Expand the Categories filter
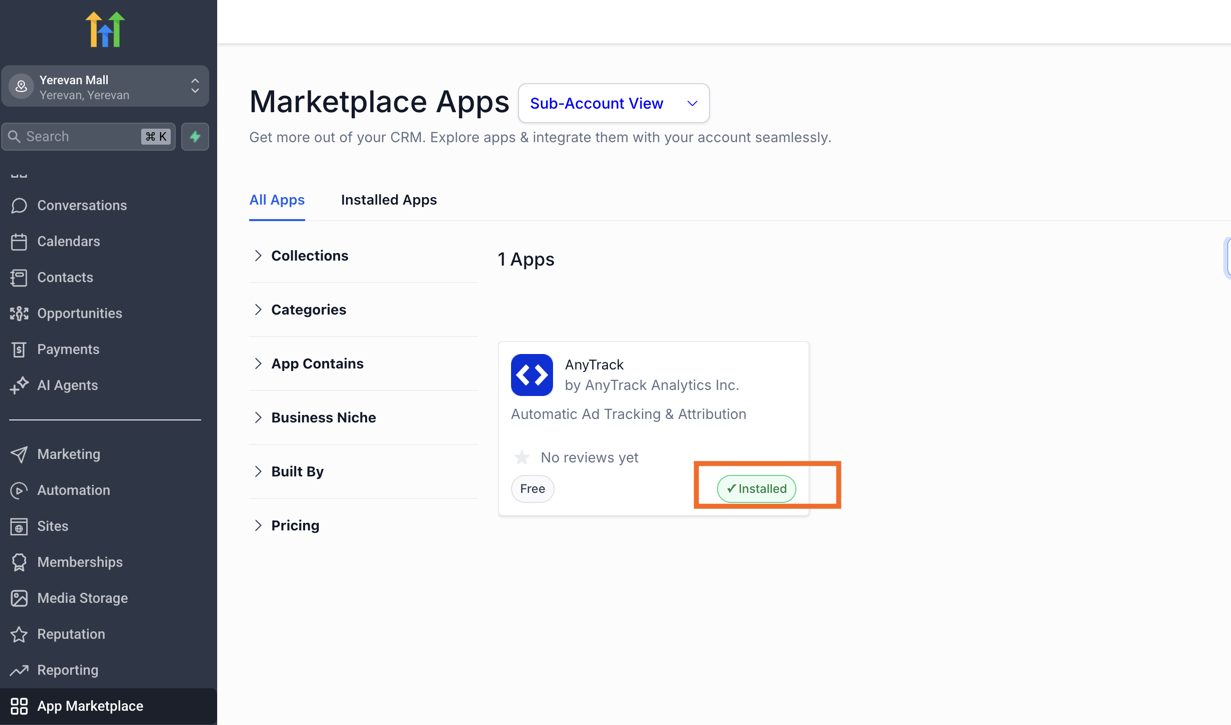Viewport: 1231px width, 725px height. [363, 310]
